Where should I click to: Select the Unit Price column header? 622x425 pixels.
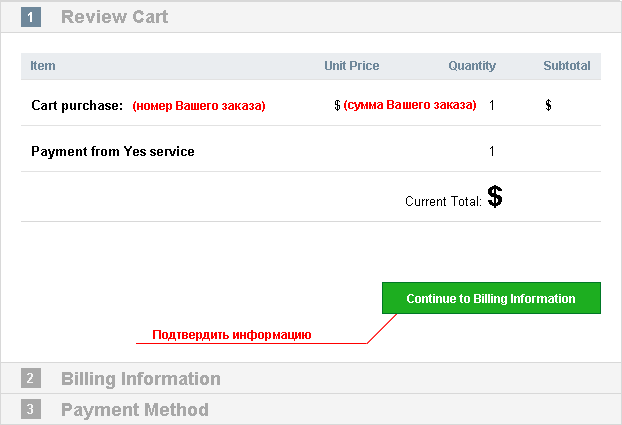pos(351,65)
